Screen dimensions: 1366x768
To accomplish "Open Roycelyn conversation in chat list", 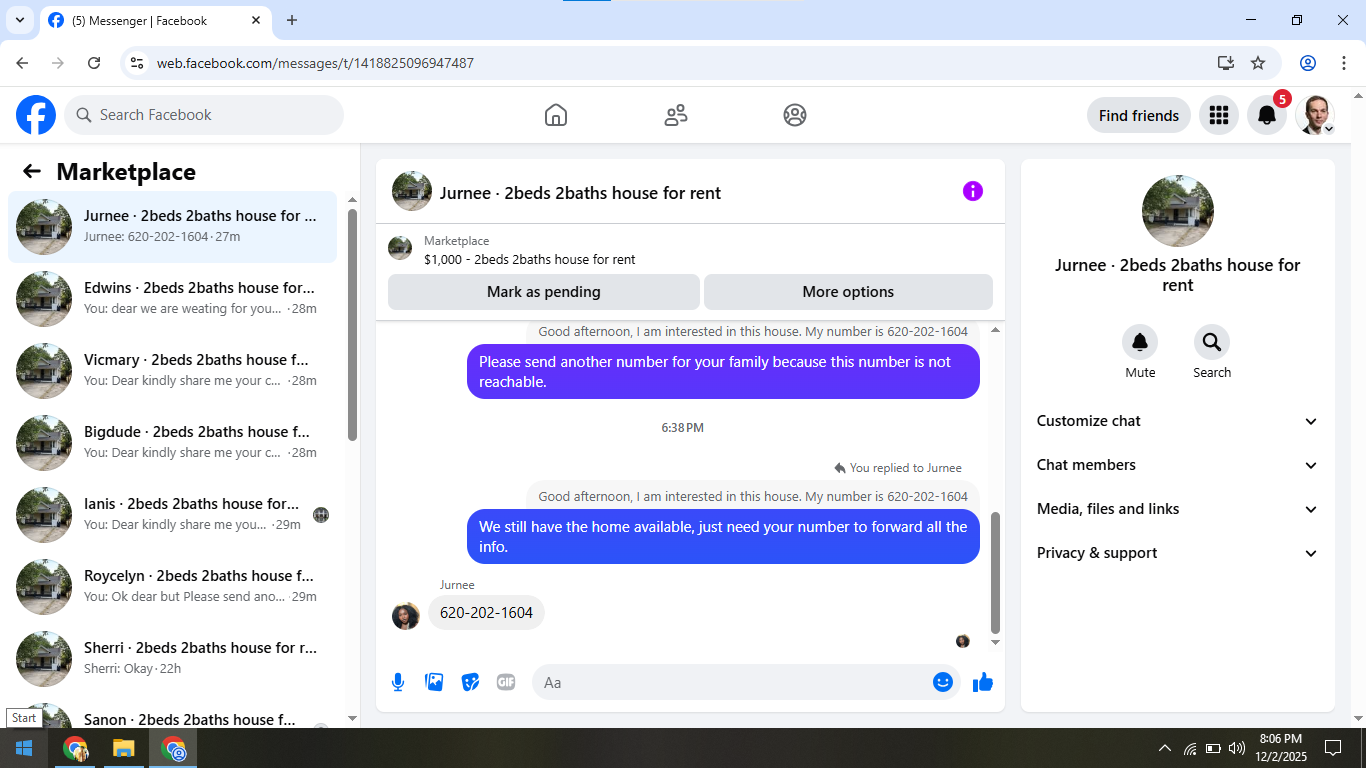I will point(173,586).
